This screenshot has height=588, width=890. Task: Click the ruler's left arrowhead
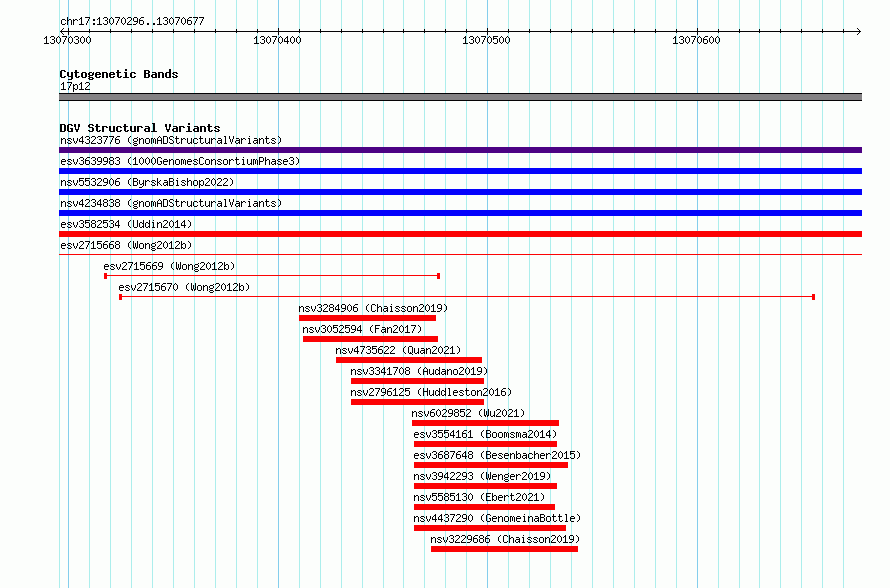tap(63, 31)
